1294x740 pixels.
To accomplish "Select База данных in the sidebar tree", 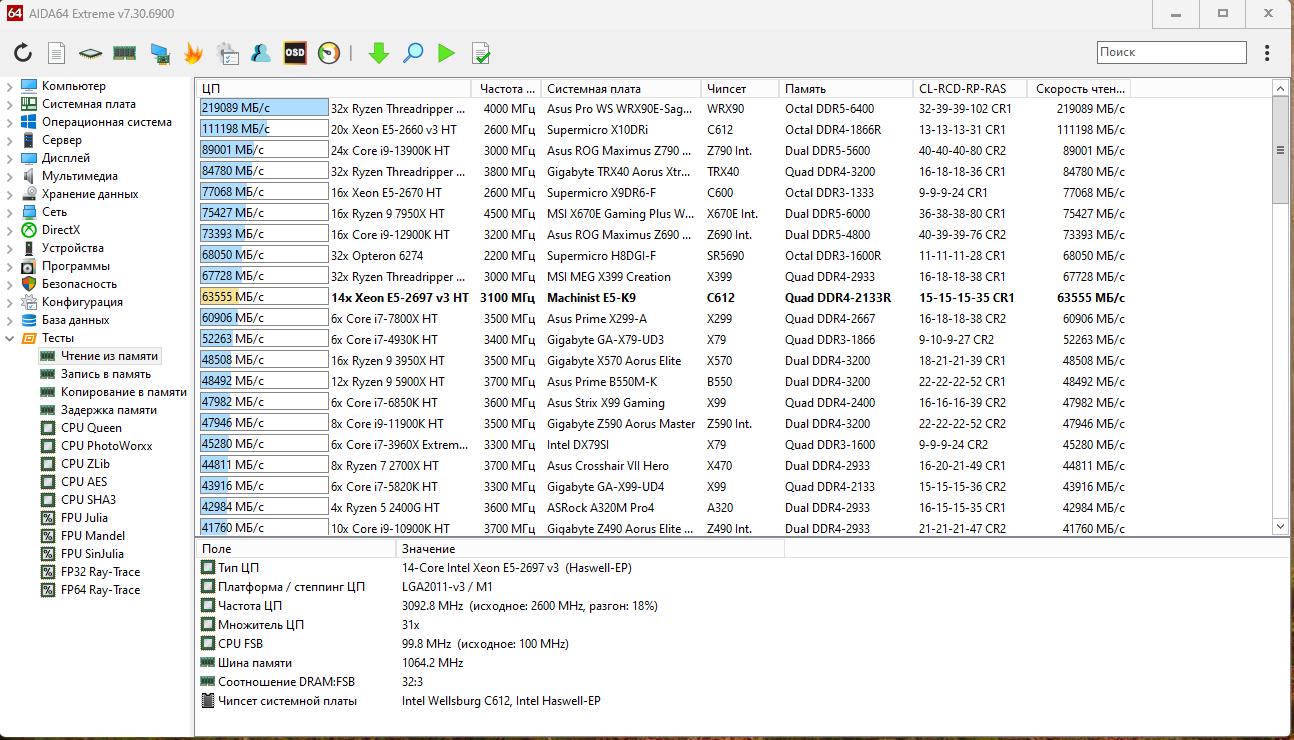I will tap(75, 320).
